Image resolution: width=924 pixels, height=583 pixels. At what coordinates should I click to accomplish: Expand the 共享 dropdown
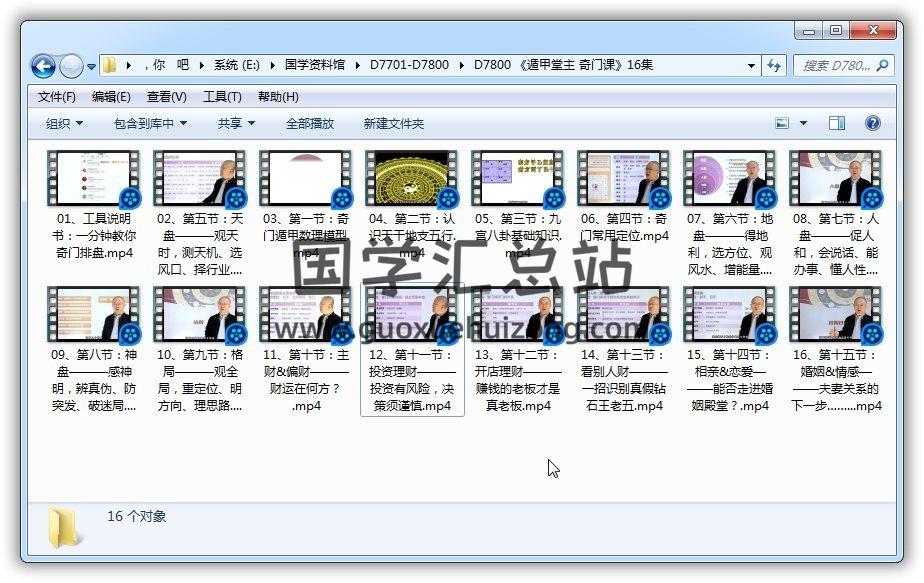236,124
